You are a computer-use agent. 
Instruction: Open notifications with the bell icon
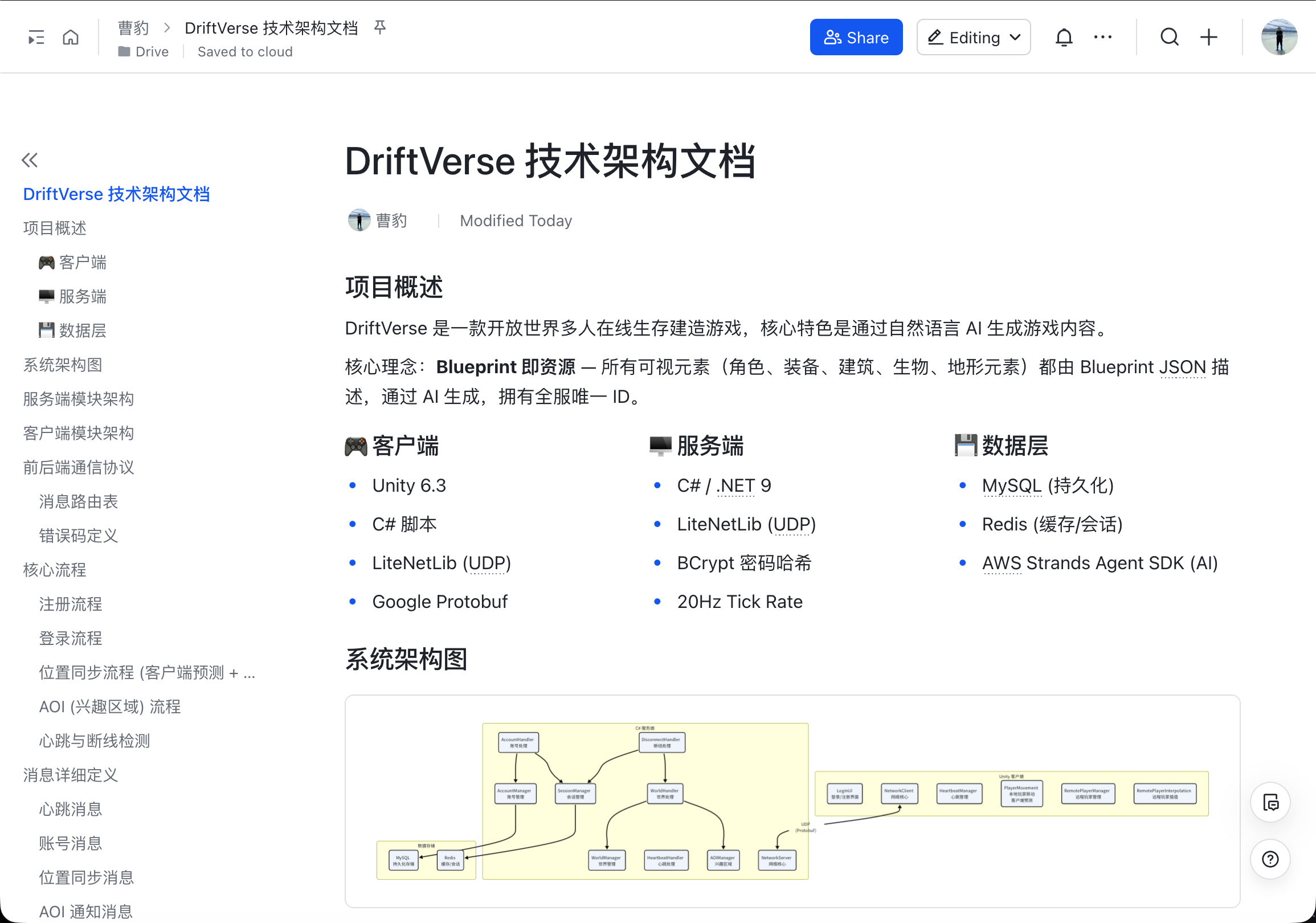[1064, 36]
